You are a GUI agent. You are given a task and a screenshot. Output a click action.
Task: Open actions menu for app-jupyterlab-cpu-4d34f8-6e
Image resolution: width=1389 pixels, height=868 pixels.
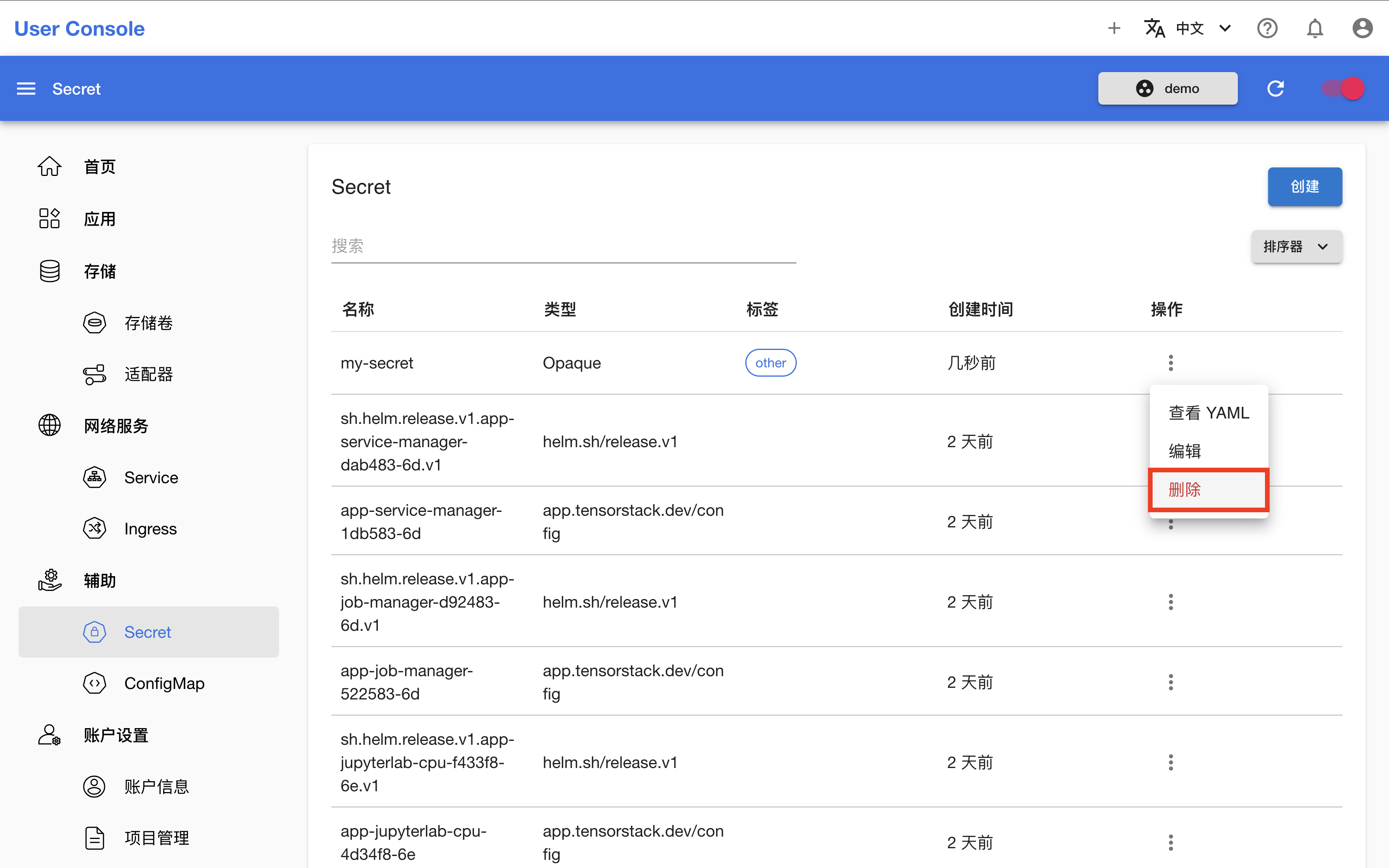pos(1170,842)
